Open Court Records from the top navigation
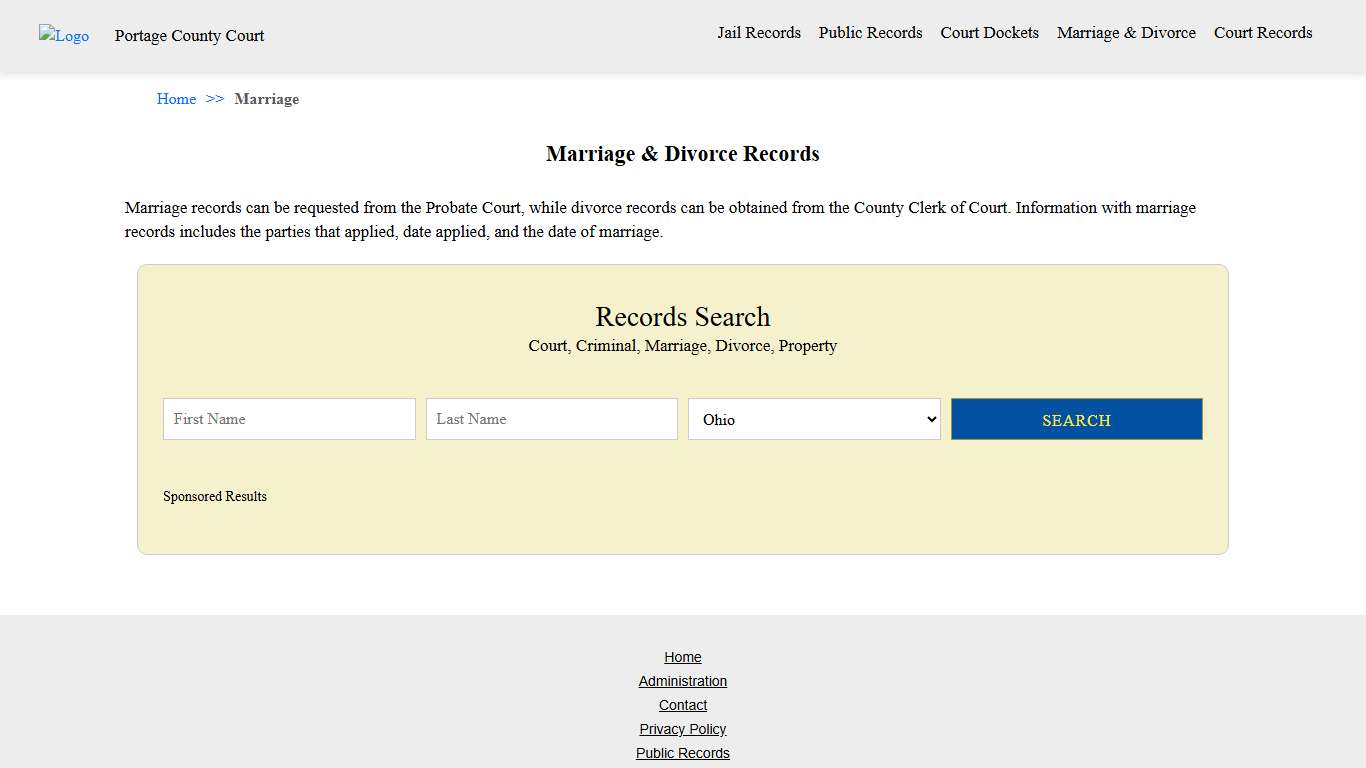The image size is (1366, 768). [1262, 32]
